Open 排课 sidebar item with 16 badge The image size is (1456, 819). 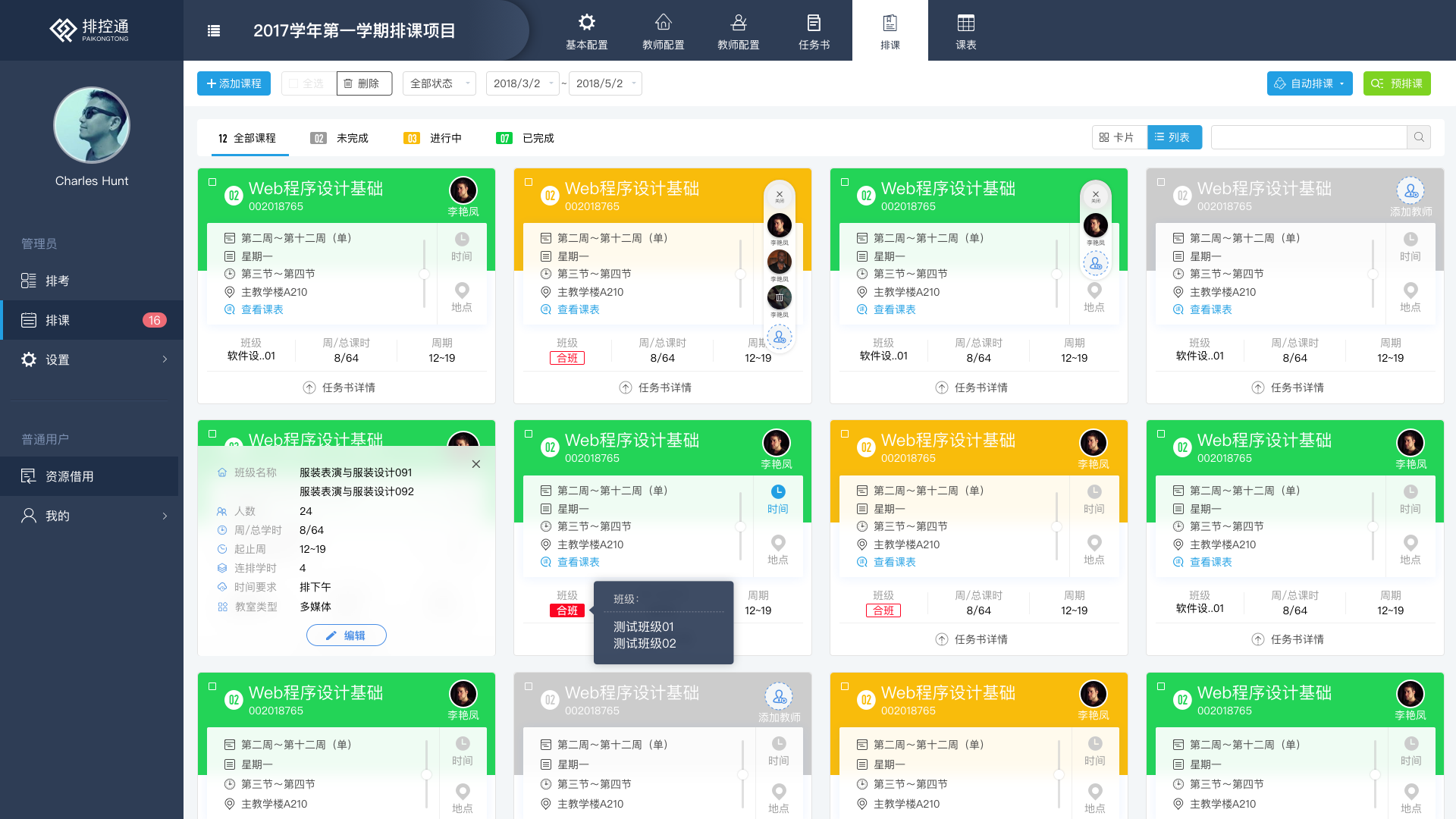point(92,320)
